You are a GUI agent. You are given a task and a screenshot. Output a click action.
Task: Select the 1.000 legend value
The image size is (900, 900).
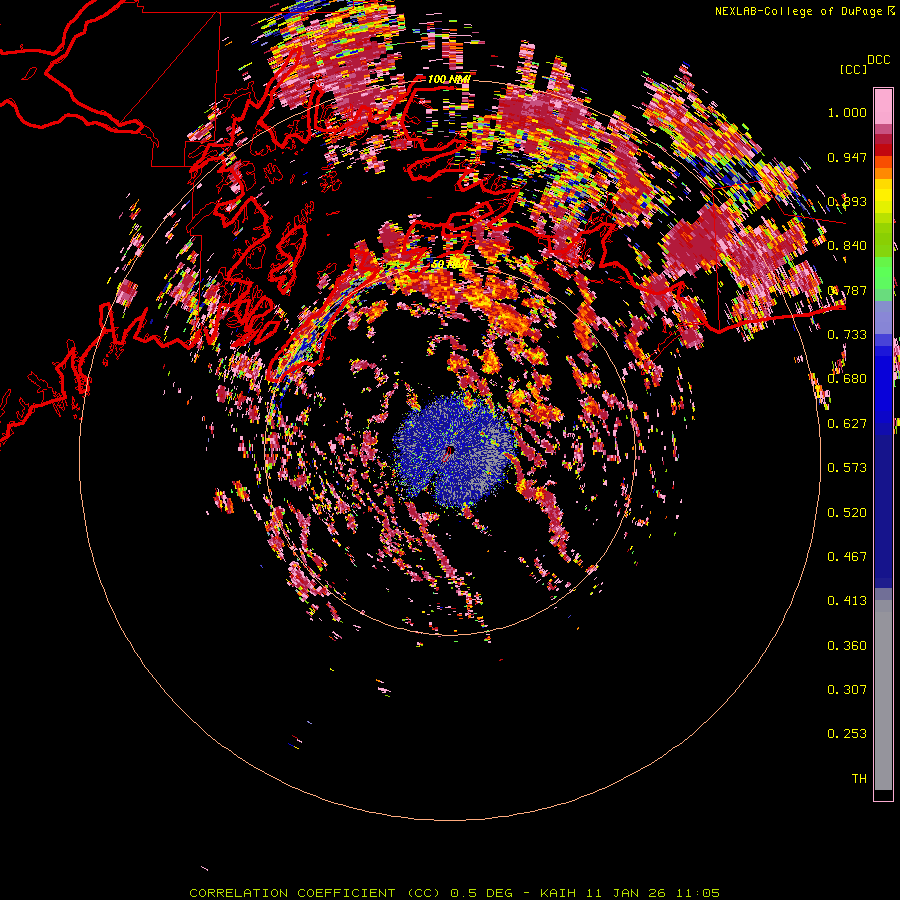[847, 112]
